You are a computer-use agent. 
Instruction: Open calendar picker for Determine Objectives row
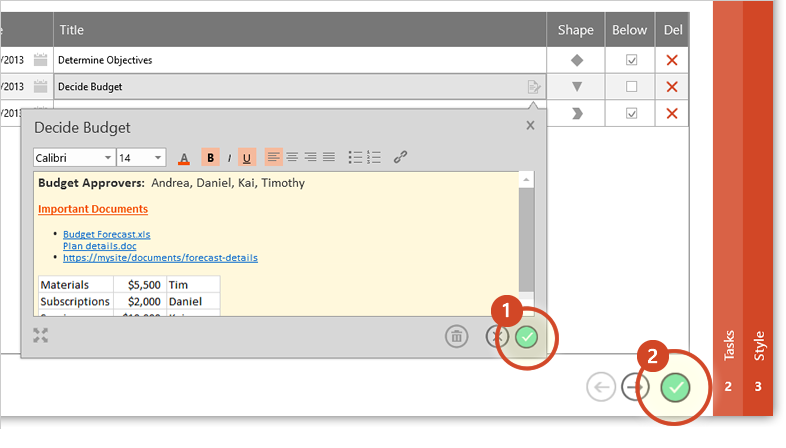coord(40,60)
